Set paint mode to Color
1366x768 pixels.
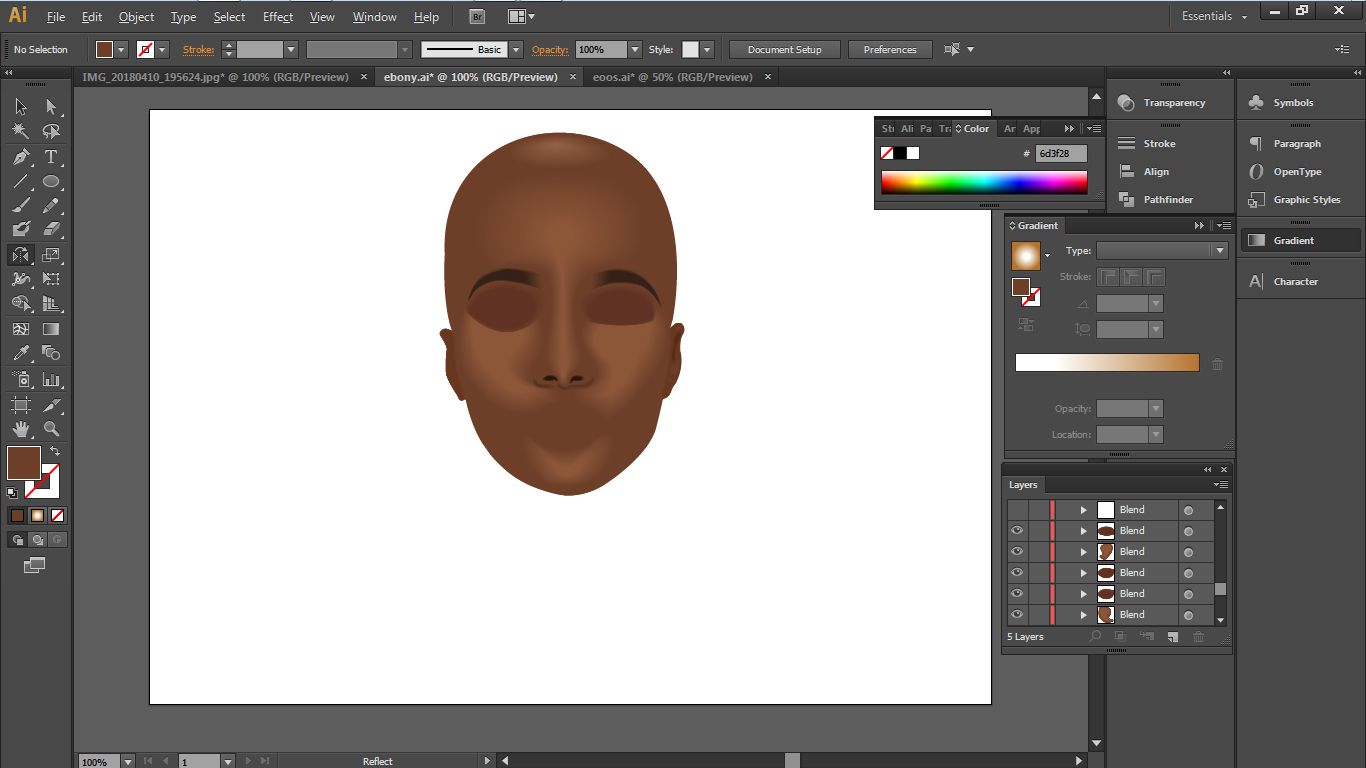pos(17,516)
